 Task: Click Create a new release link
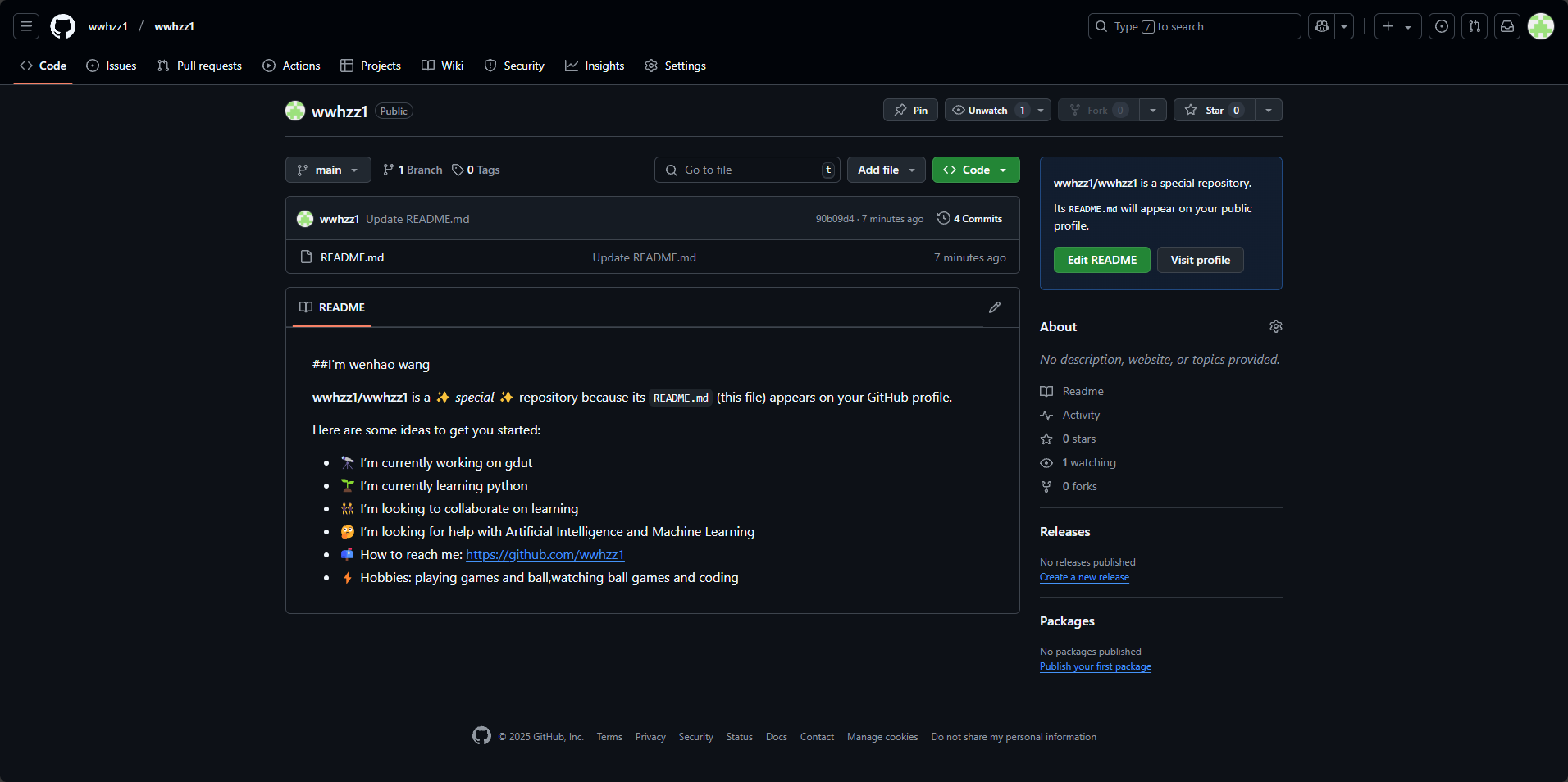[x=1084, y=577]
